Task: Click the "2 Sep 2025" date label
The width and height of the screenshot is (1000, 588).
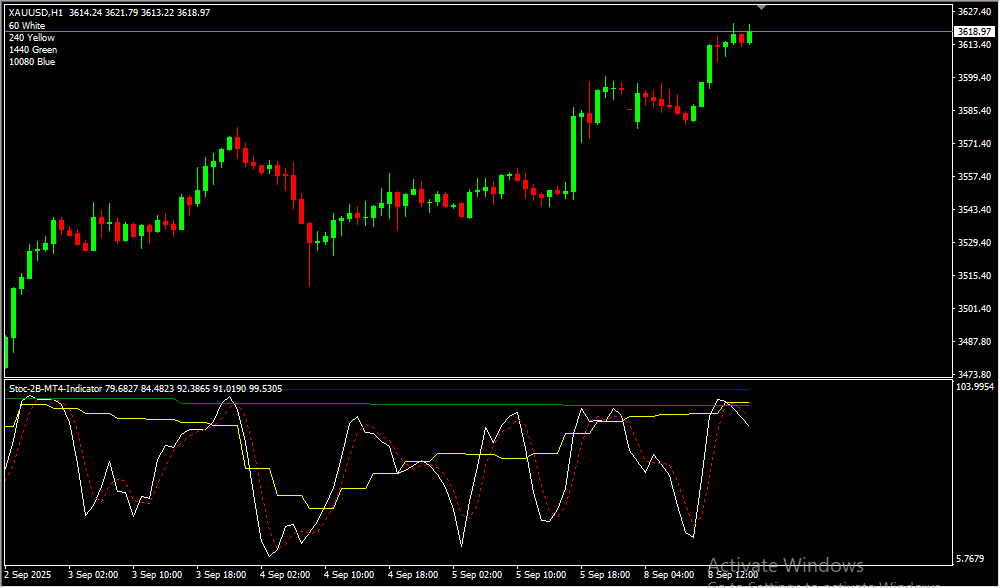Action: [x=27, y=575]
